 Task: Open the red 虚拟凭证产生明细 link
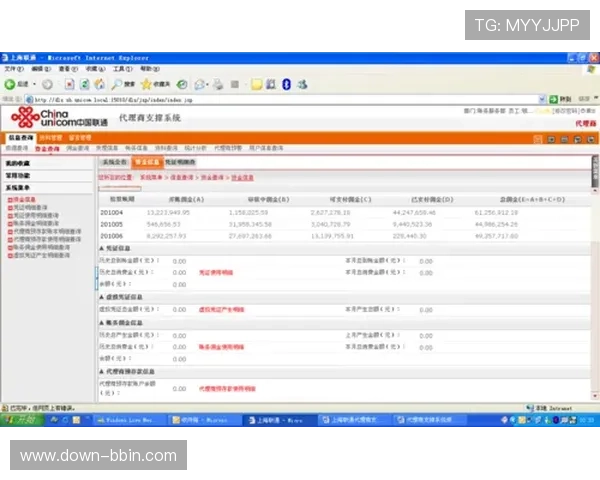(x=222, y=310)
